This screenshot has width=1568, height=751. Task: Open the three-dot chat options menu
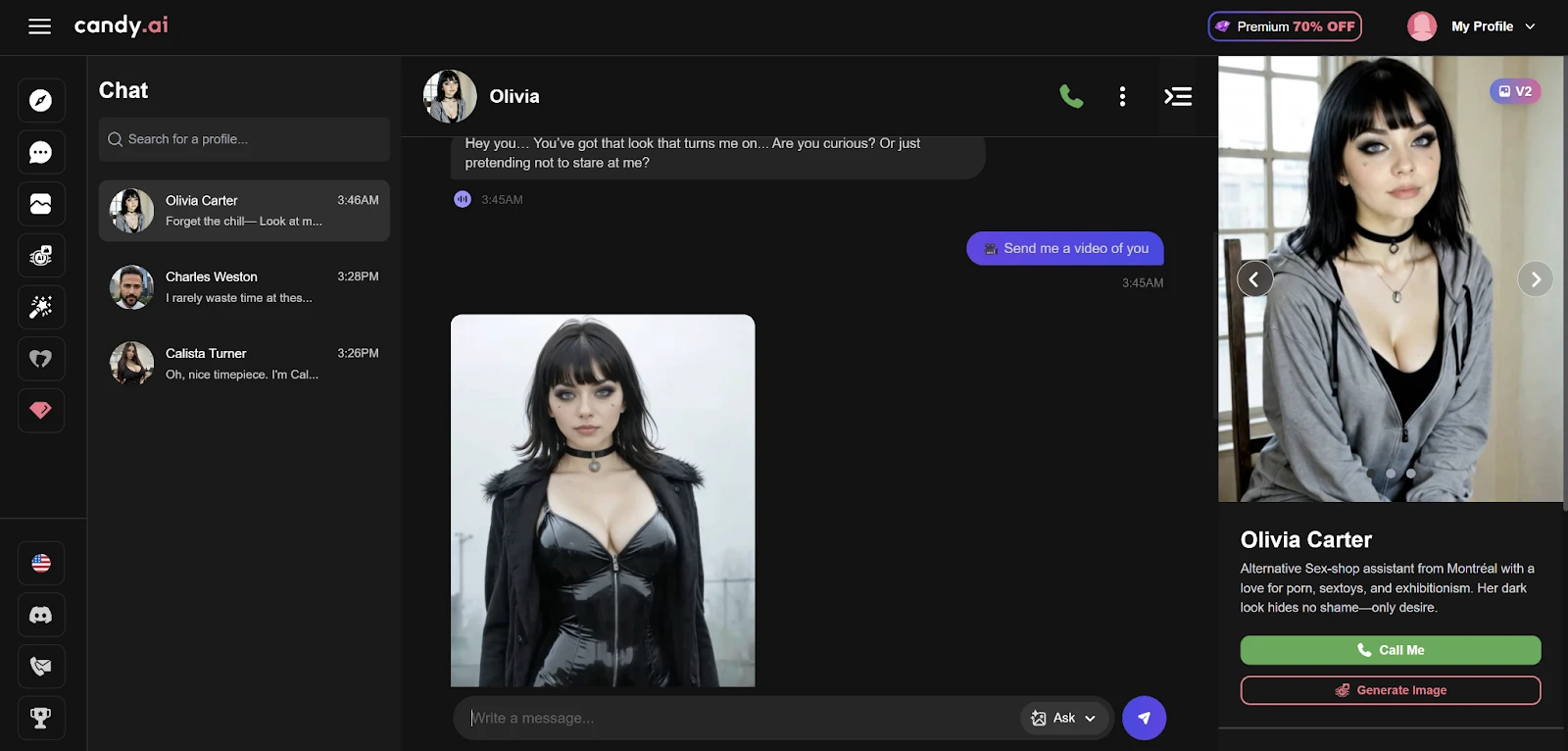pos(1122,96)
